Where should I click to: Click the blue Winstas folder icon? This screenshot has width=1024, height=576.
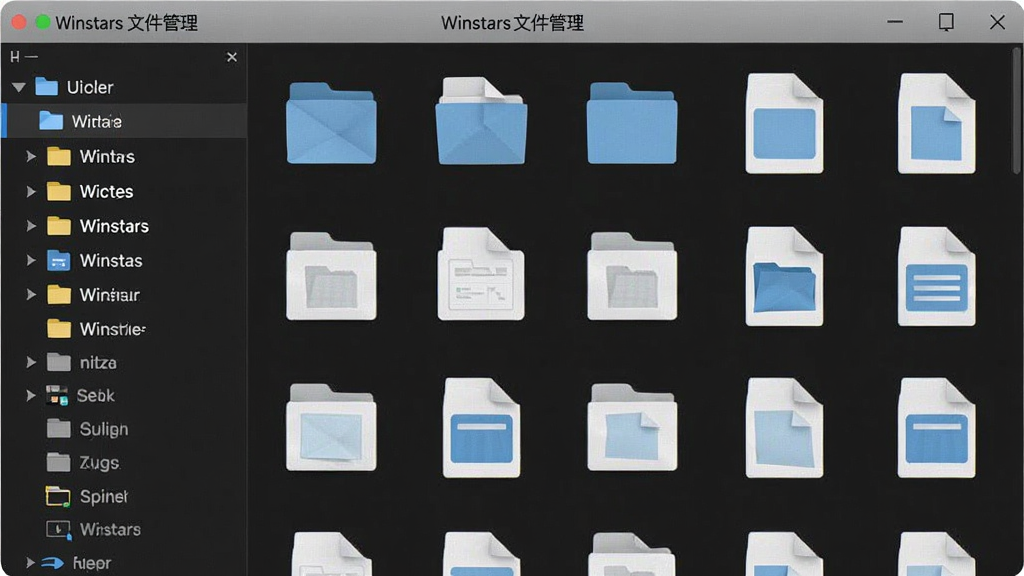59,261
